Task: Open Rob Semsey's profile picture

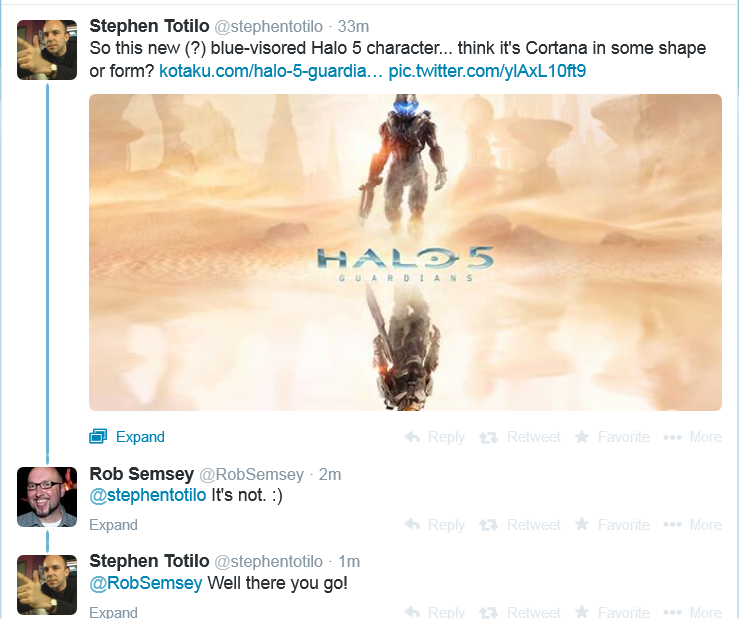Action: [x=47, y=497]
